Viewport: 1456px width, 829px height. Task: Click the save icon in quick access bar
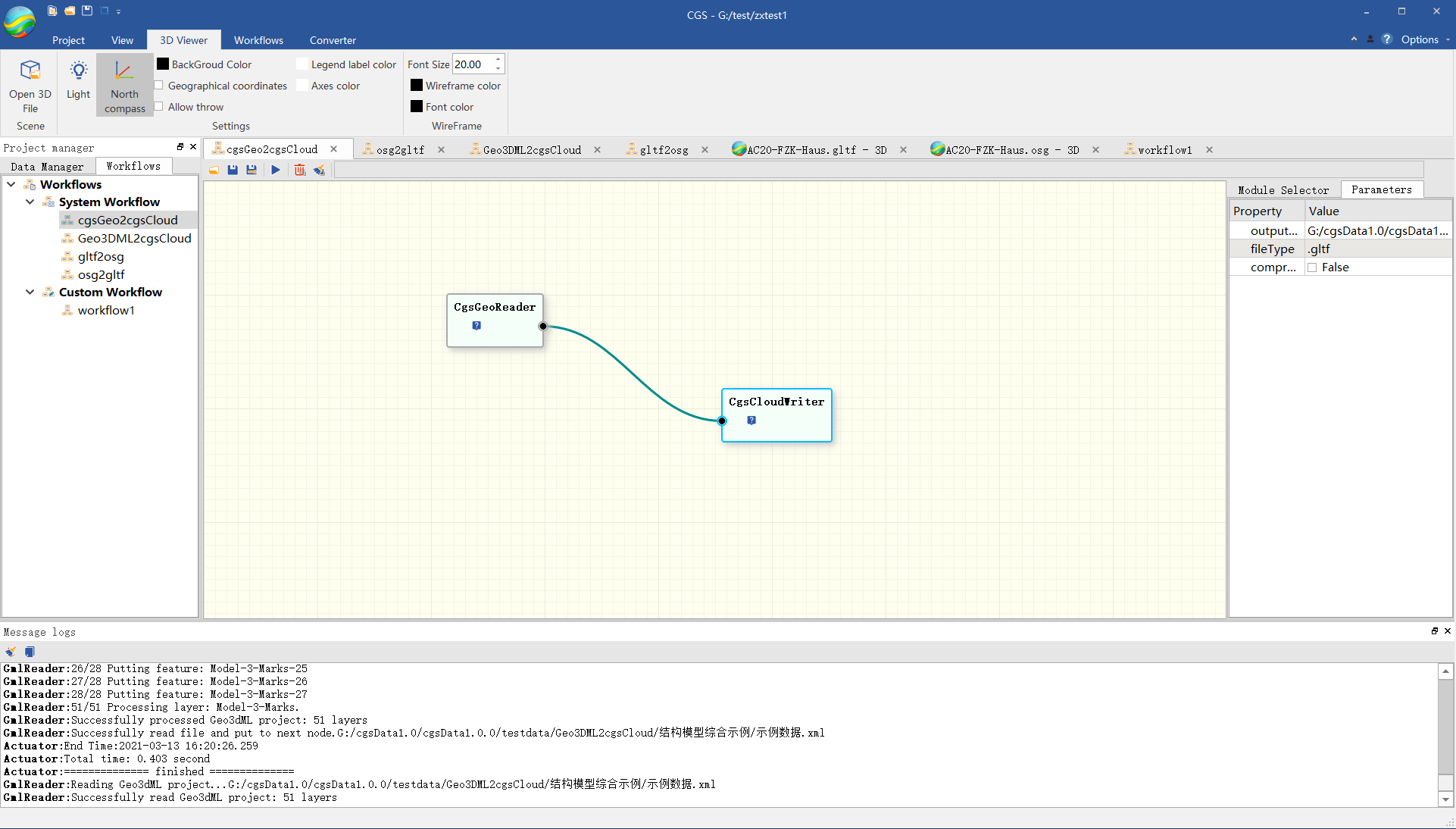pos(87,11)
